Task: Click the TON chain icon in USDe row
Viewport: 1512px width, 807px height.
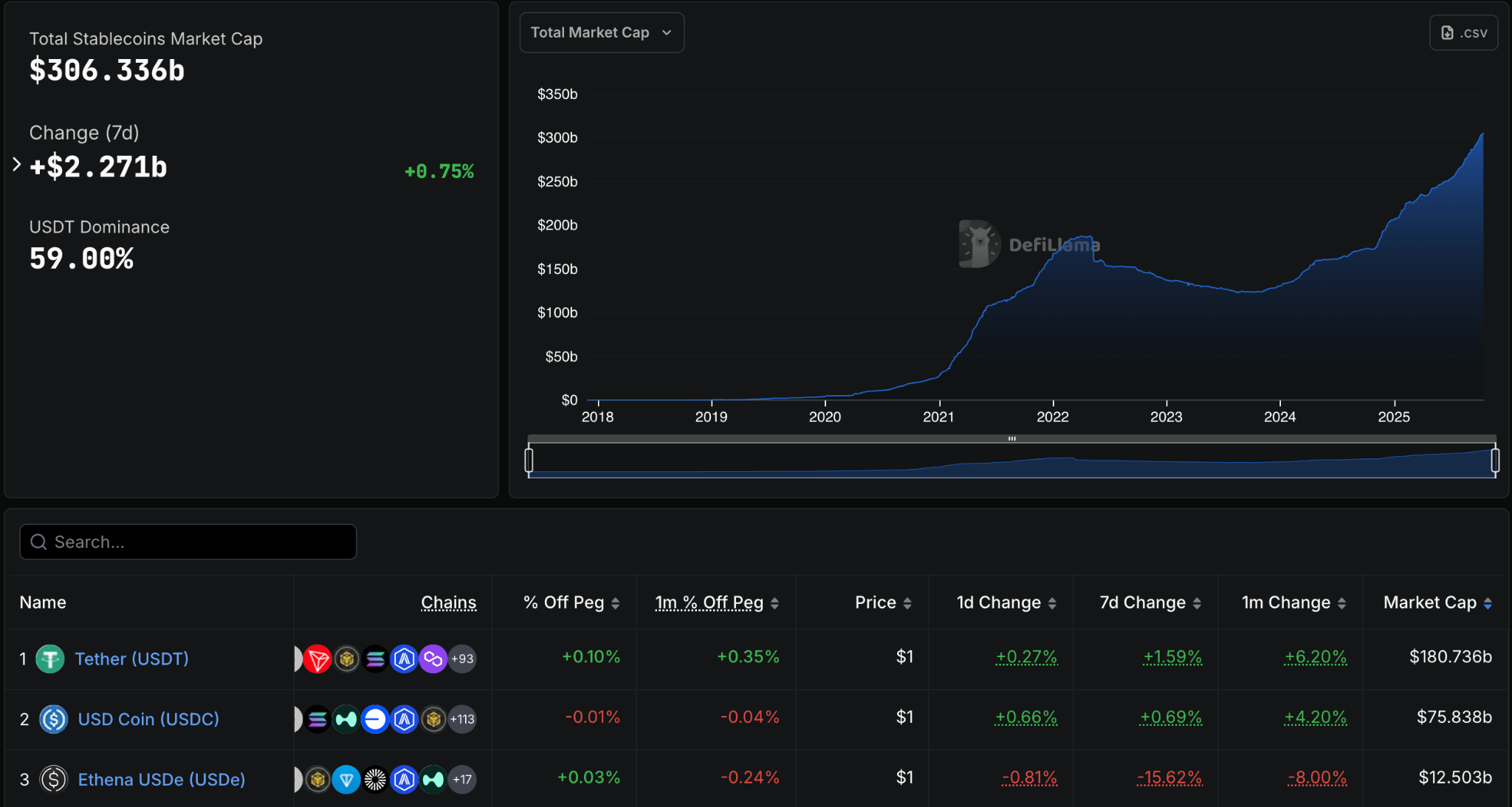Action: click(346, 780)
